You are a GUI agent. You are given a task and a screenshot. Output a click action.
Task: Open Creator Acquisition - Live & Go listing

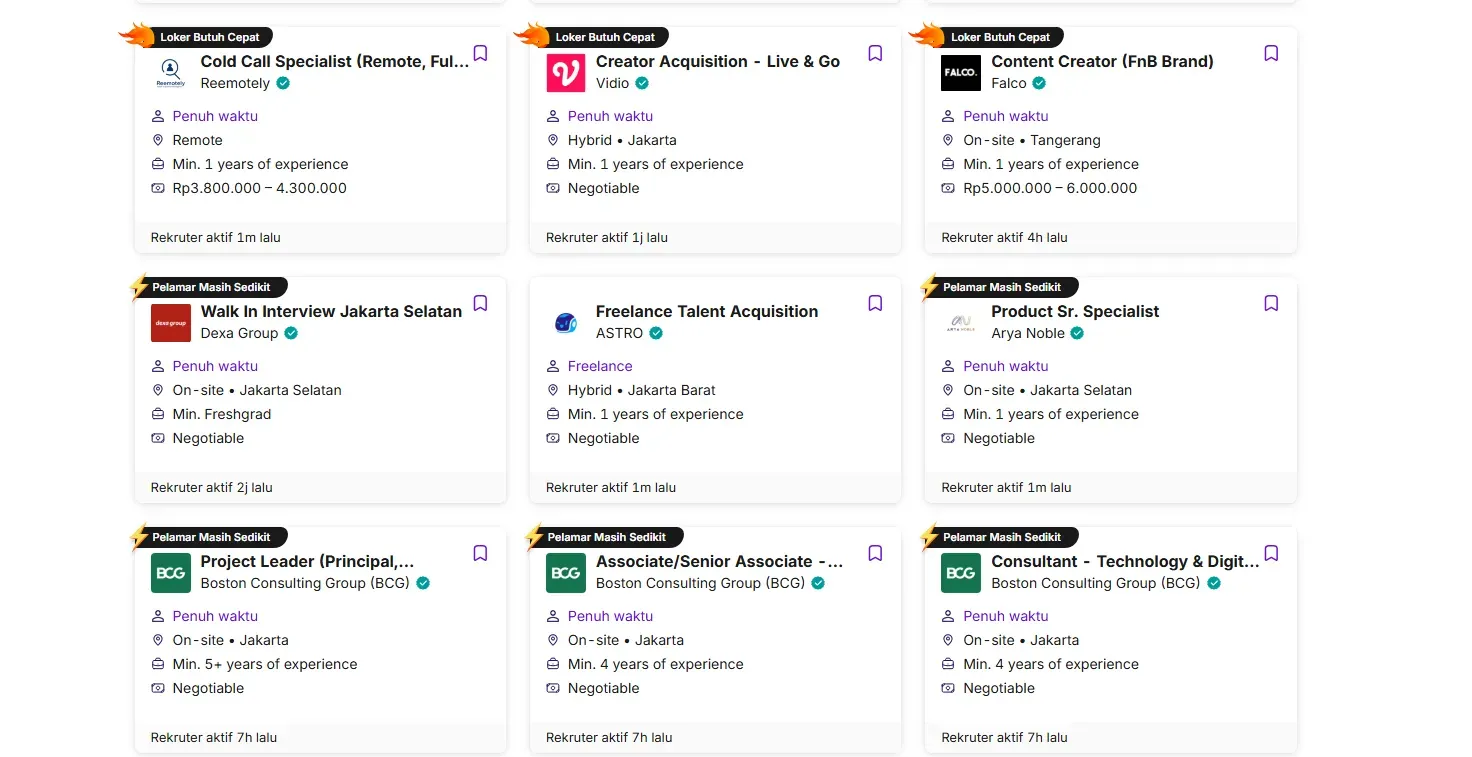(717, 61)
